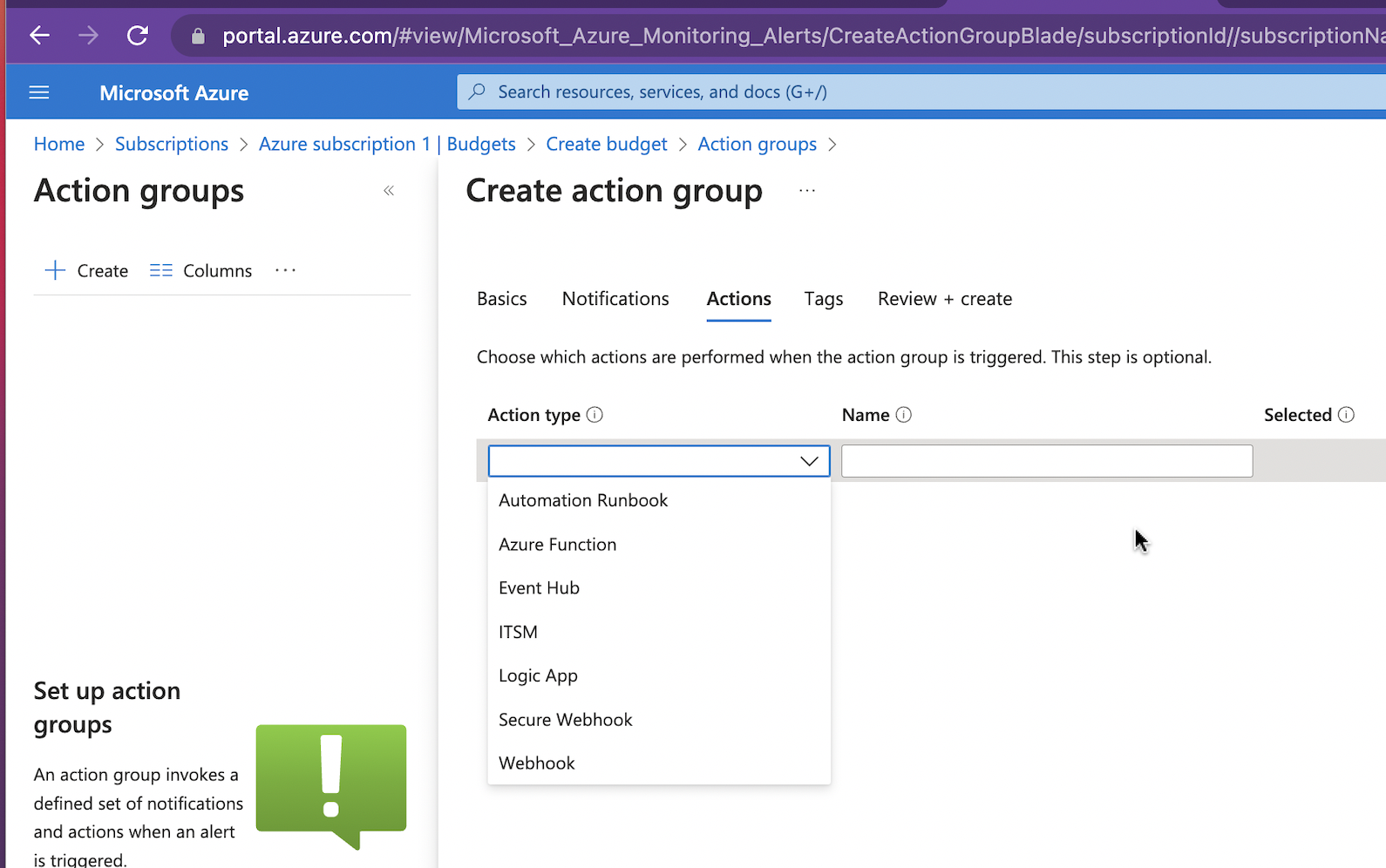This screenshot has height=868, width=1386.
Task: Open Subscriptions breadcrumb link
Action: pos(172,144)
